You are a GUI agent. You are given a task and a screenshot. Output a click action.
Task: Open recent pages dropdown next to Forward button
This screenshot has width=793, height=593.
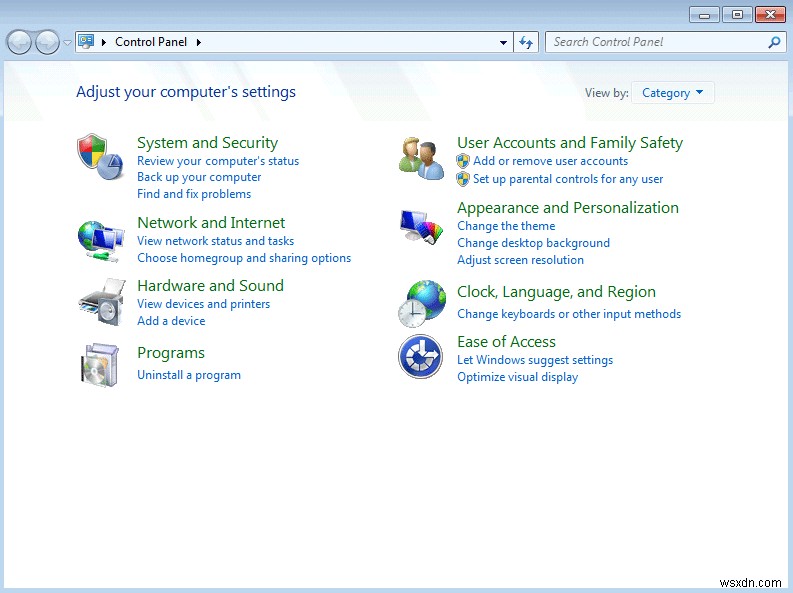click(67, 43)
